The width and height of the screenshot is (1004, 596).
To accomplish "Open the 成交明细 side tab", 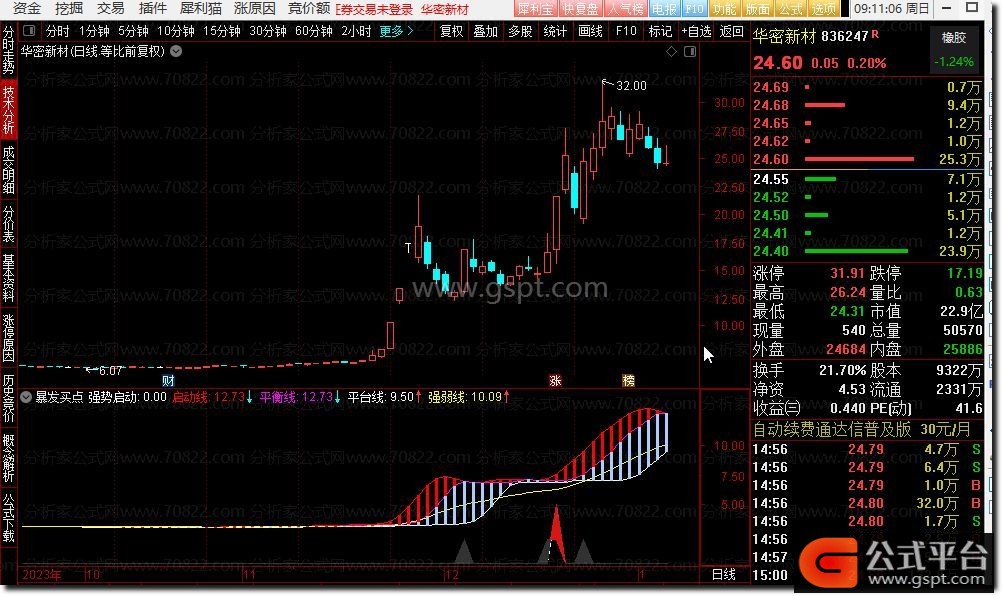I will (x=8, y=170).
